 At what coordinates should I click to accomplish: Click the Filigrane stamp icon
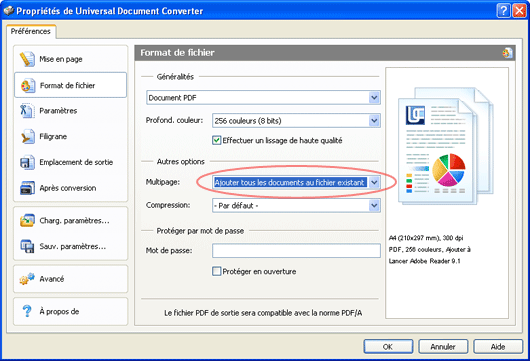pyautogui.click(x=27, y=136)
